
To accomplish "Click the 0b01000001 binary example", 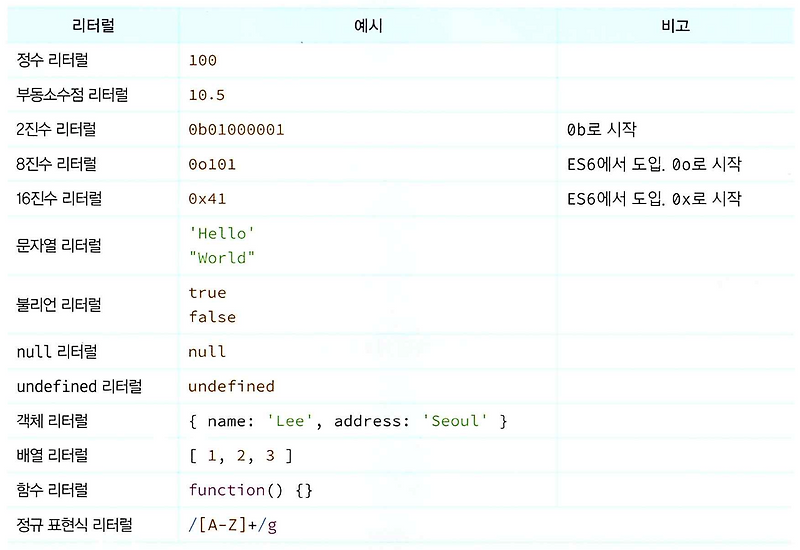I will (x=236, y=130).
